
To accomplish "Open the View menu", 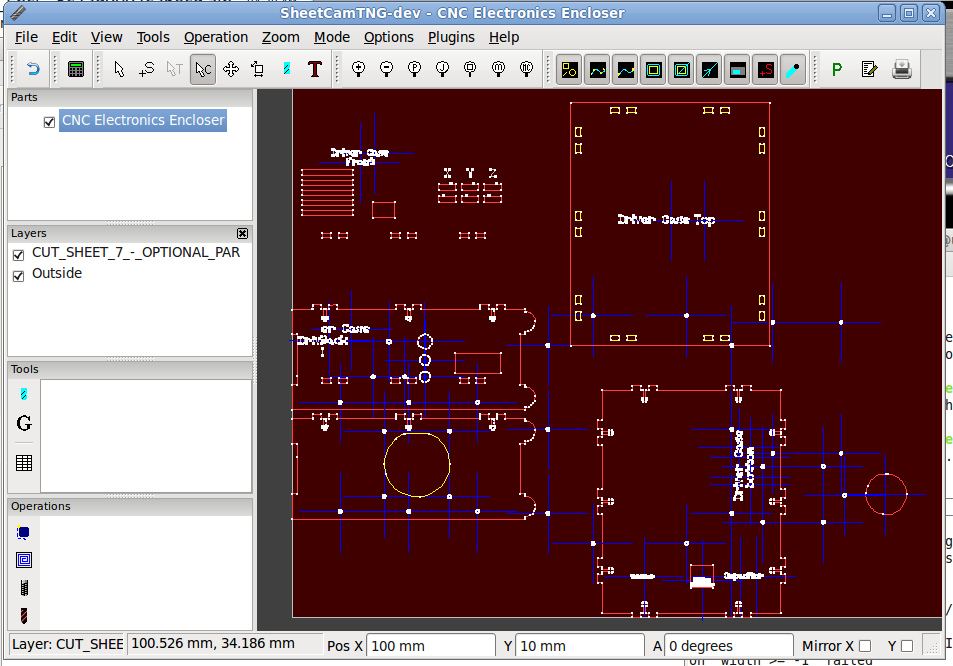I will tap(106, 37).
